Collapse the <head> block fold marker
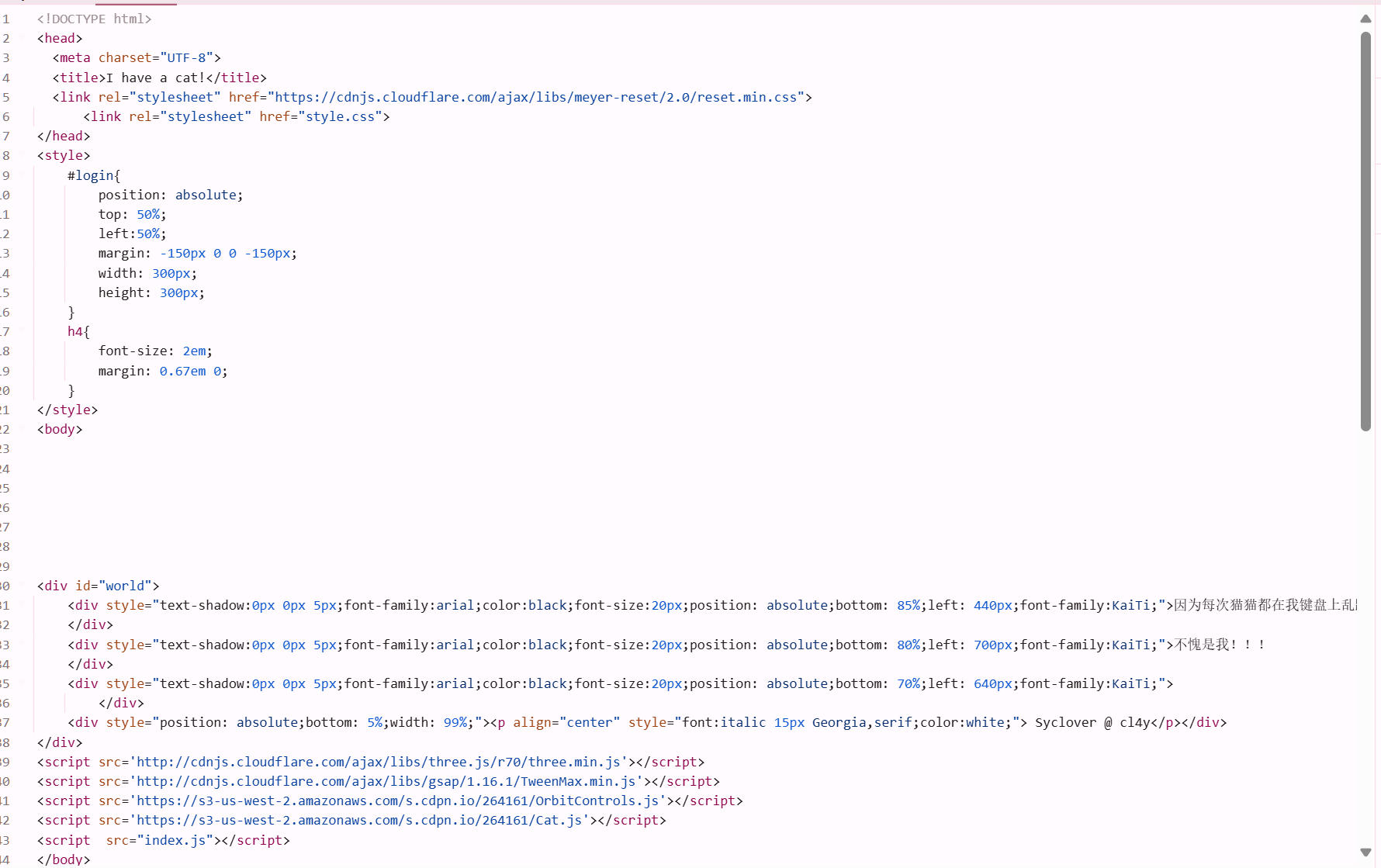Viewport: 1381px width, 868px height. click(x=22, y=38)
